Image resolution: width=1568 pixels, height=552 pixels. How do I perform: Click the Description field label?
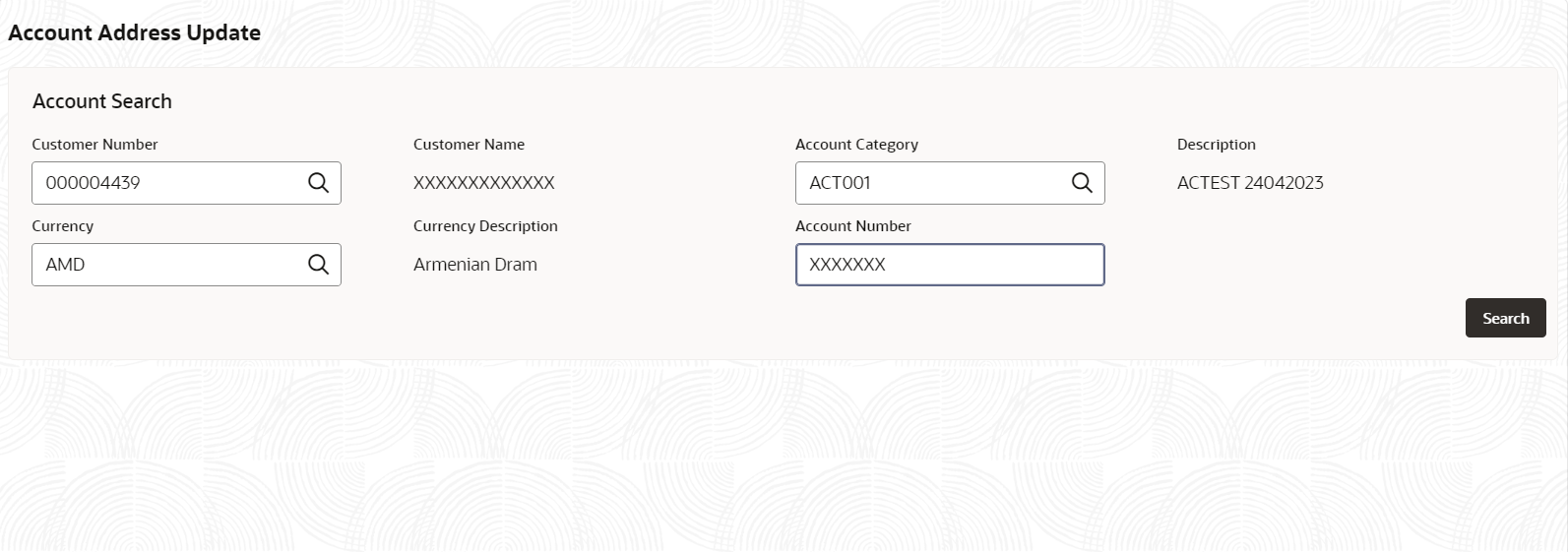coord(1217,145)
